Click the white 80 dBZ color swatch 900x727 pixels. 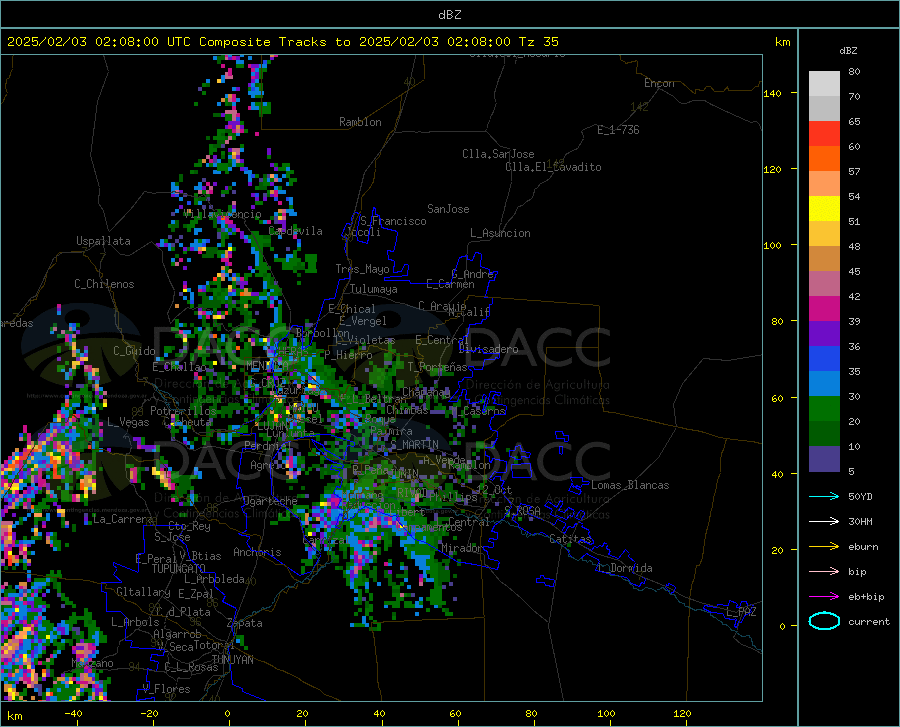pyautogui.click(x=824, y=84)
